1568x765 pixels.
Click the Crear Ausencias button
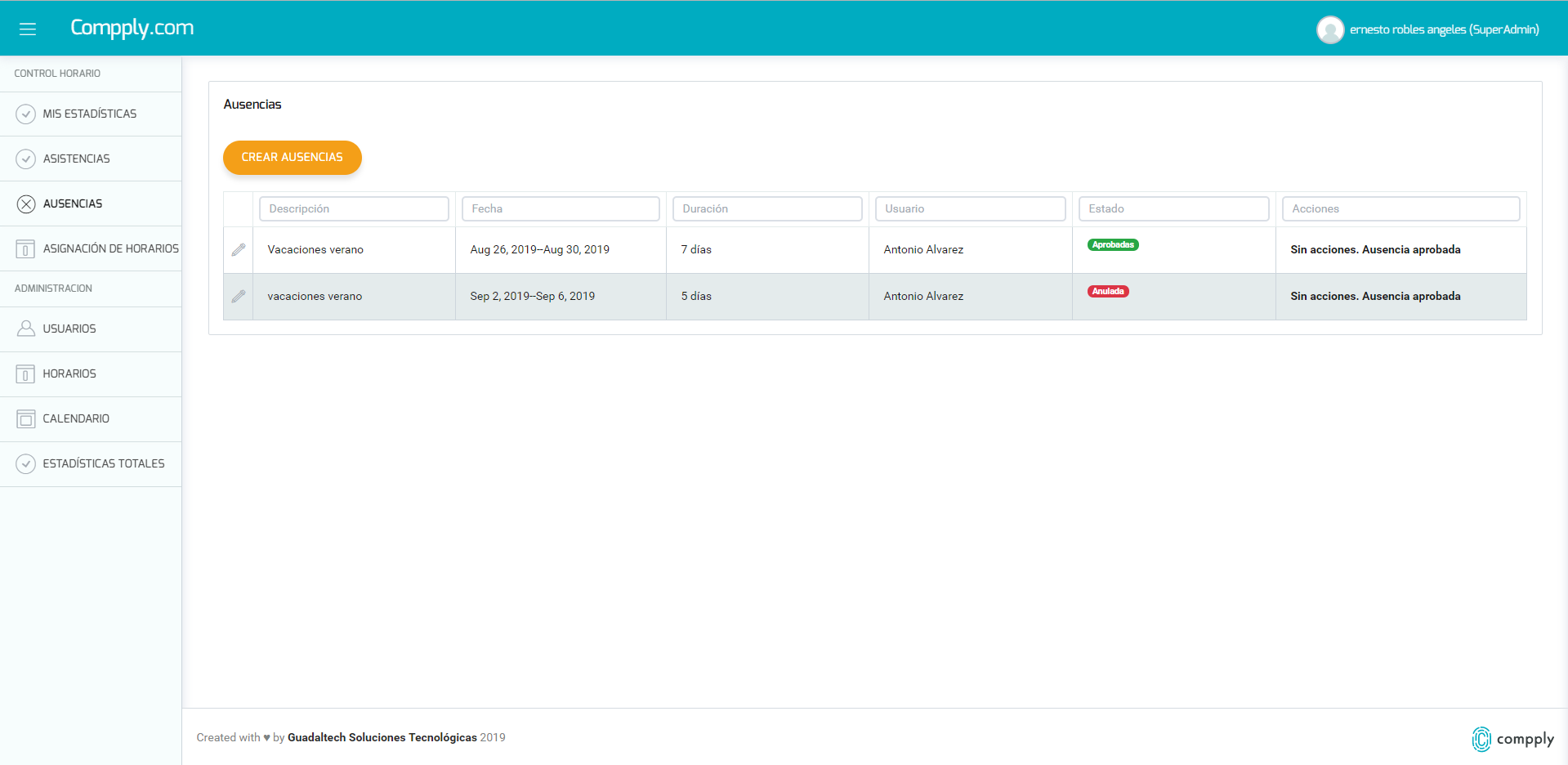click(293, 157)
